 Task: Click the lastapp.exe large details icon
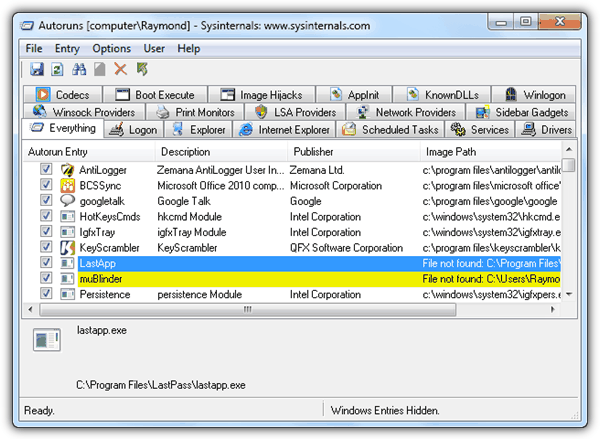coord(47,339)
